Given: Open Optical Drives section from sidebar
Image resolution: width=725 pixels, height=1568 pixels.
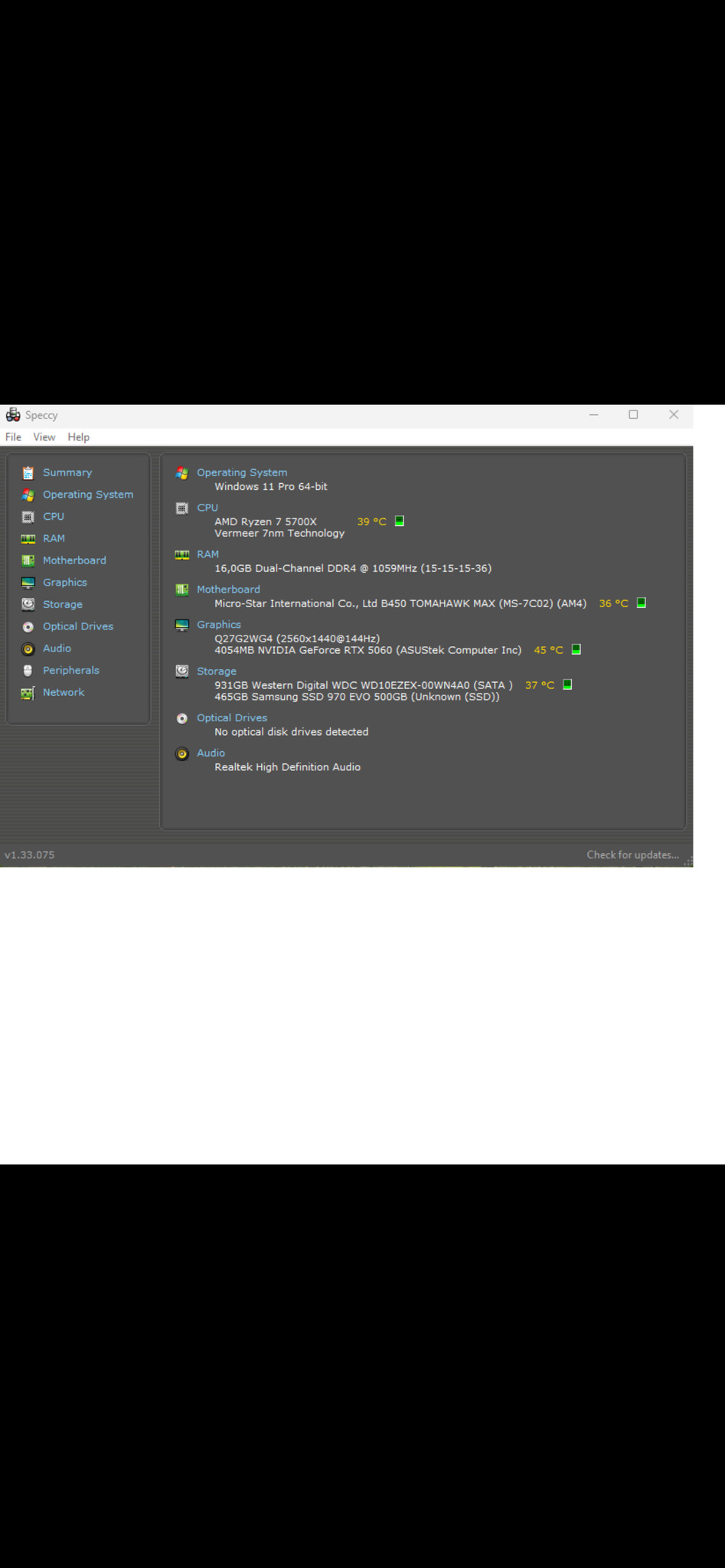Looking at the screenshot, I should (78, 626).
